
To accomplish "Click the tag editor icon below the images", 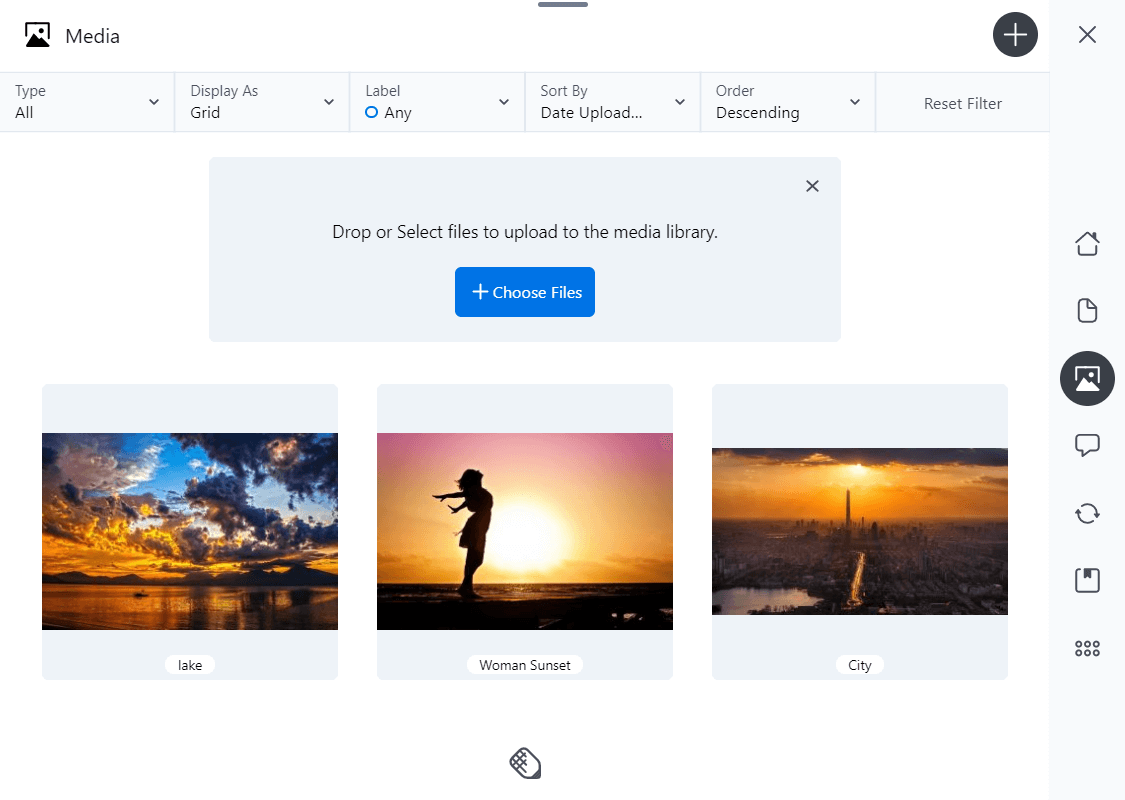I will [524, 762].
